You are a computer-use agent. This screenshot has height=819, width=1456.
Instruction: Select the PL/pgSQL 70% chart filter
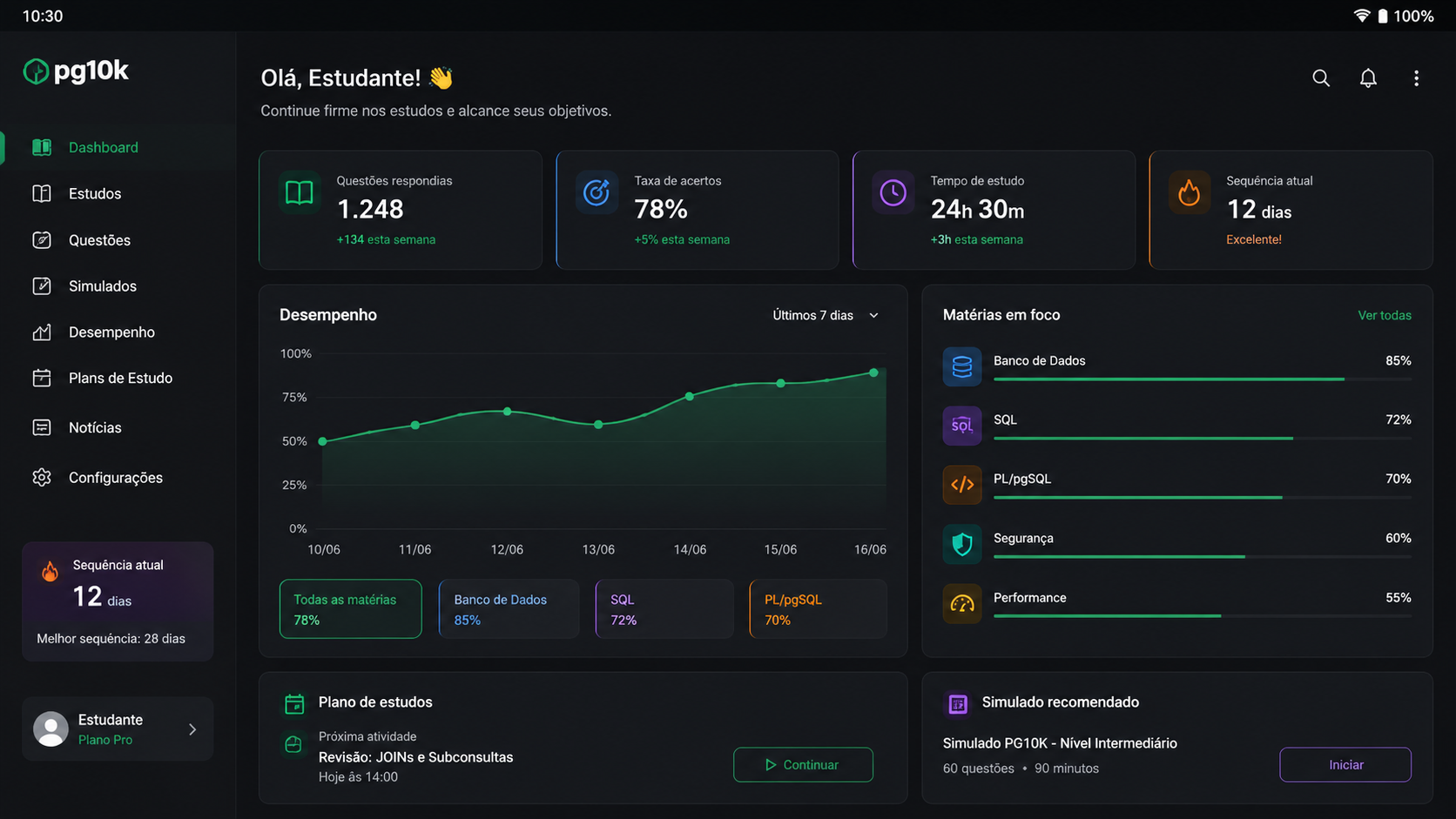[x=818, y=609]
